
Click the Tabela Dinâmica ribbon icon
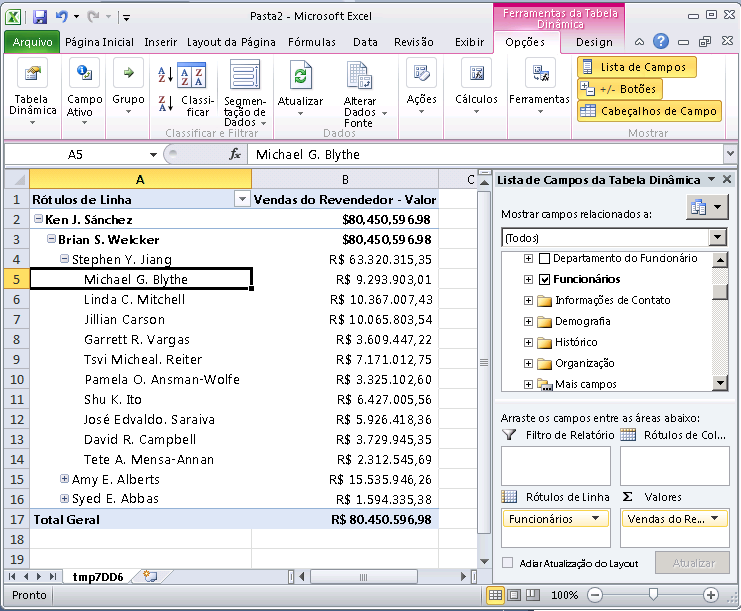pos(33,75)
